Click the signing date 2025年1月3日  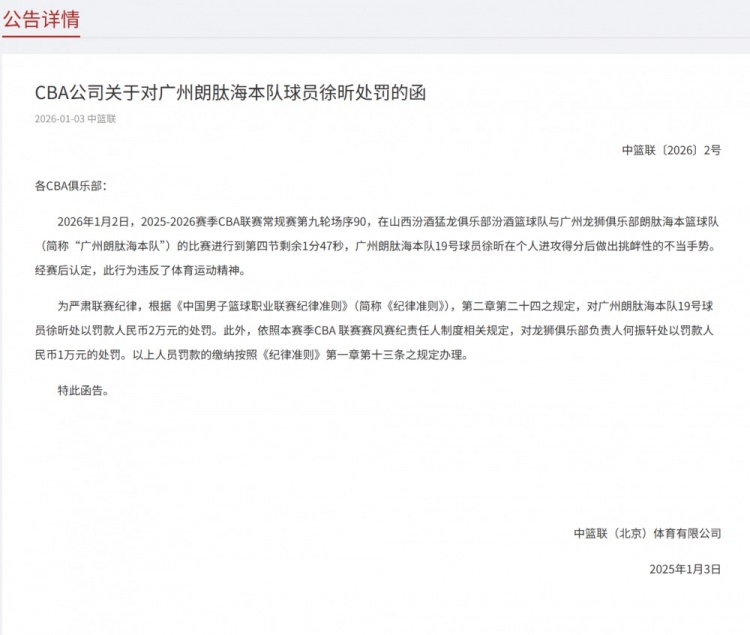tap(685, 569)
